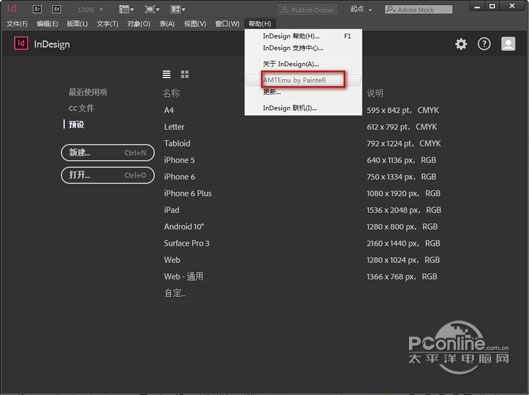This screenshot has height=395, width=529.
Task: Click 595 x 842 pt, CMYK description
Action: (x=403, y=110)
